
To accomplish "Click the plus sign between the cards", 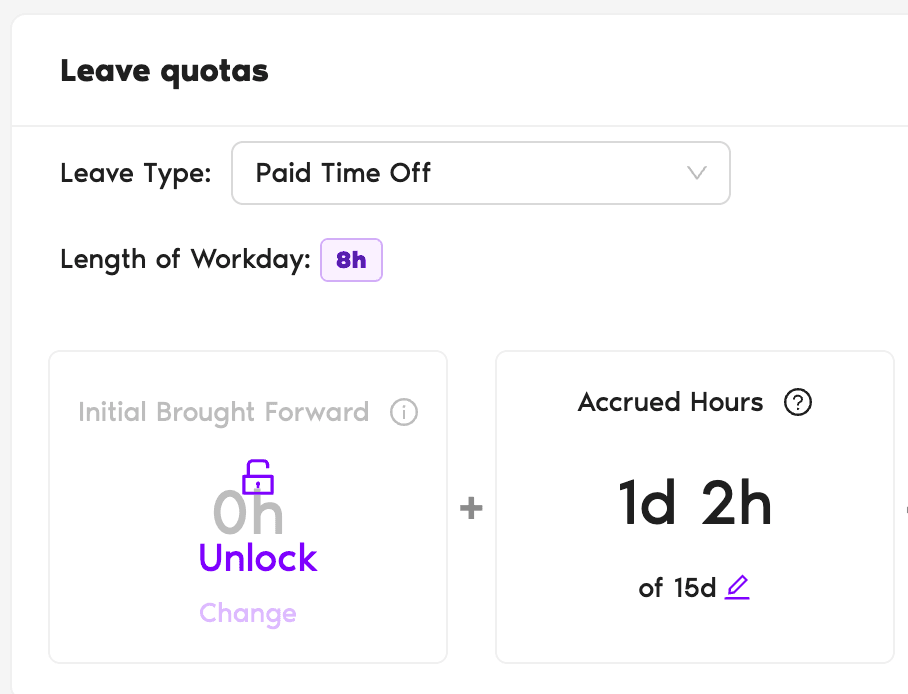I will click(471, 509).
